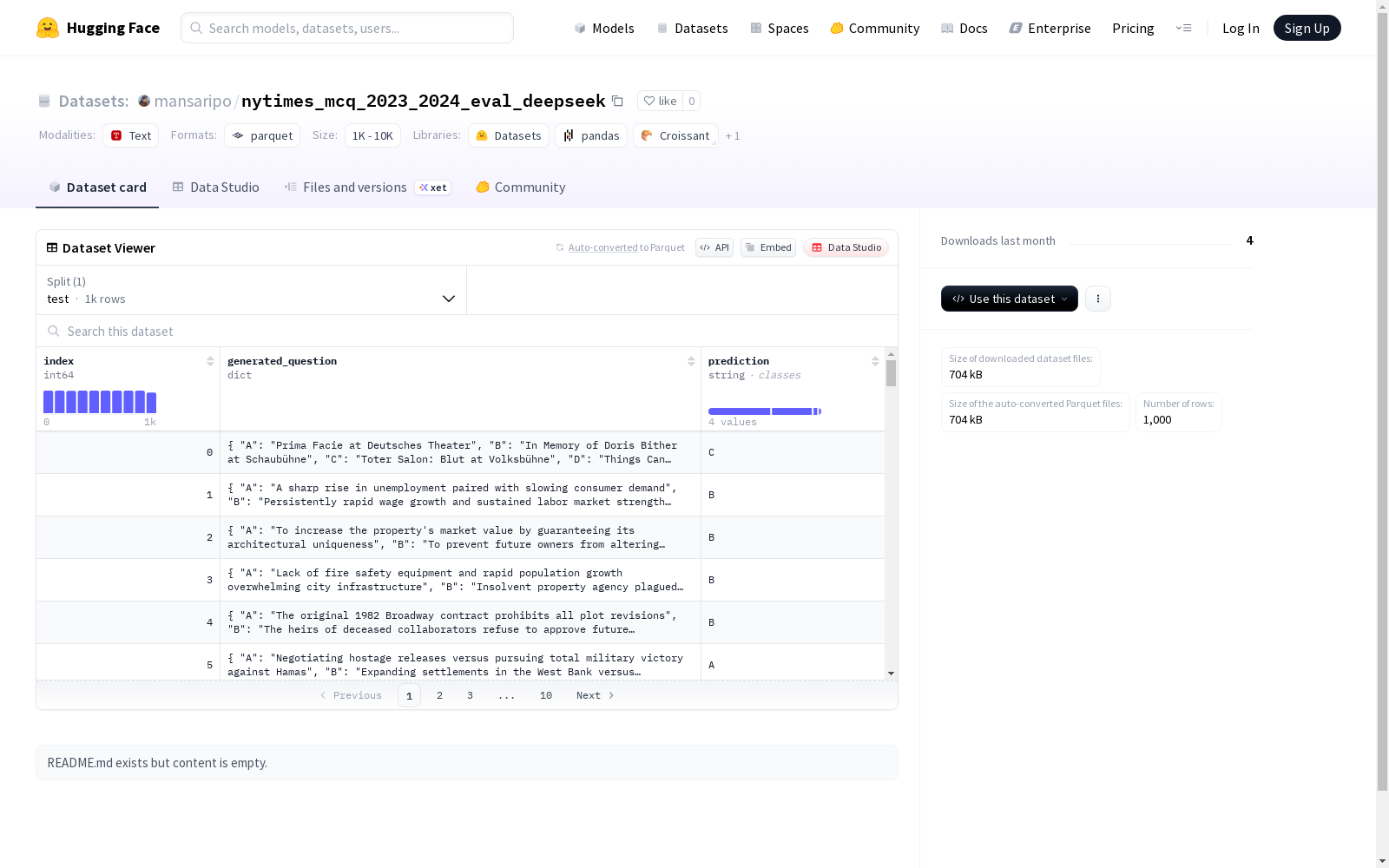
Task: Click the Hugging Face logo icon
Action: click(48, 28)
